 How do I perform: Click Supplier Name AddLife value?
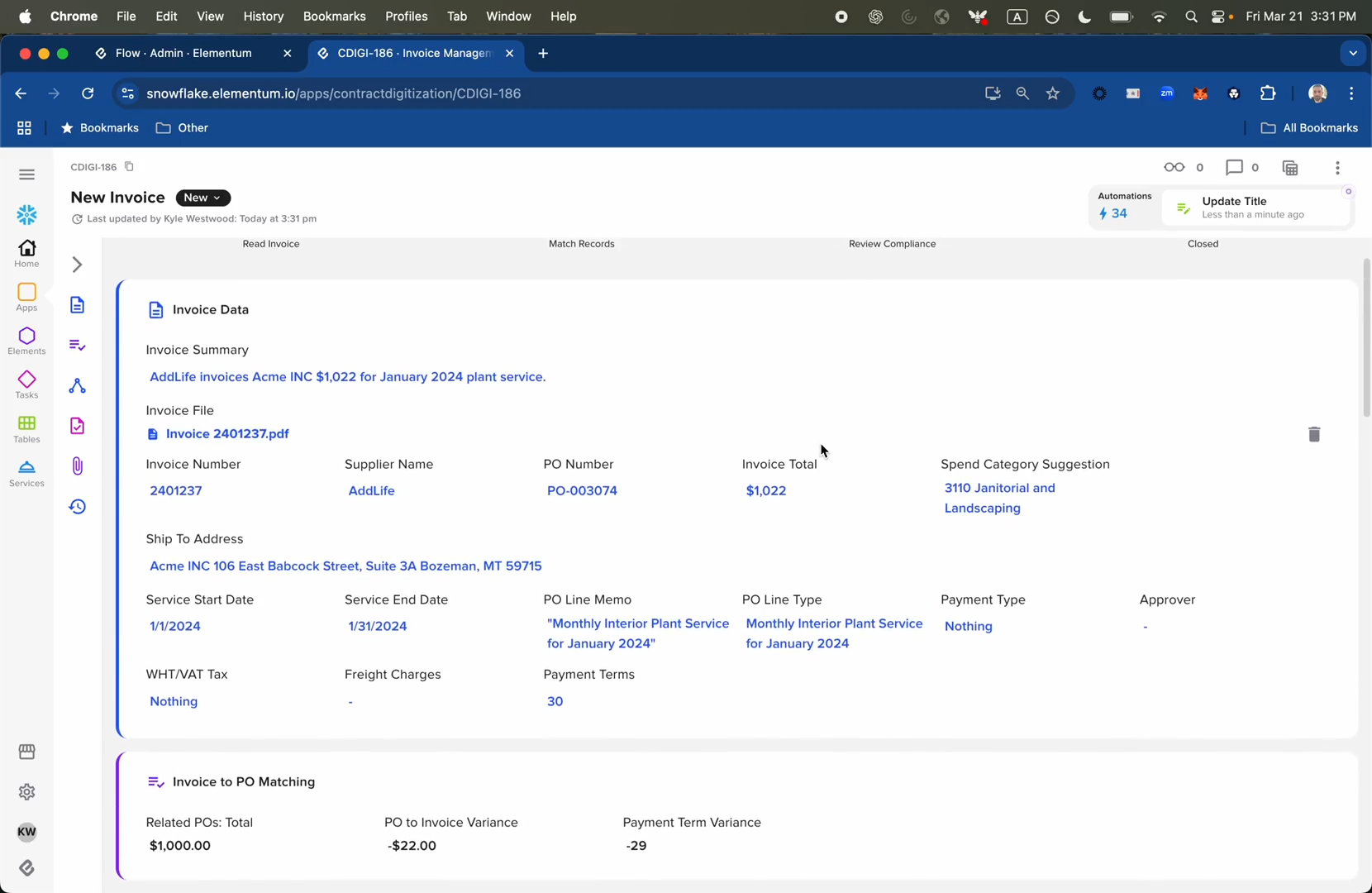(x=371, y=490)
